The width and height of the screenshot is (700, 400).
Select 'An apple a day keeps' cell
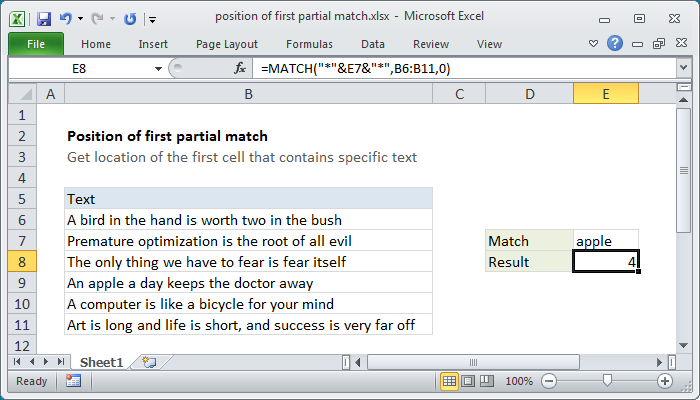248,283
